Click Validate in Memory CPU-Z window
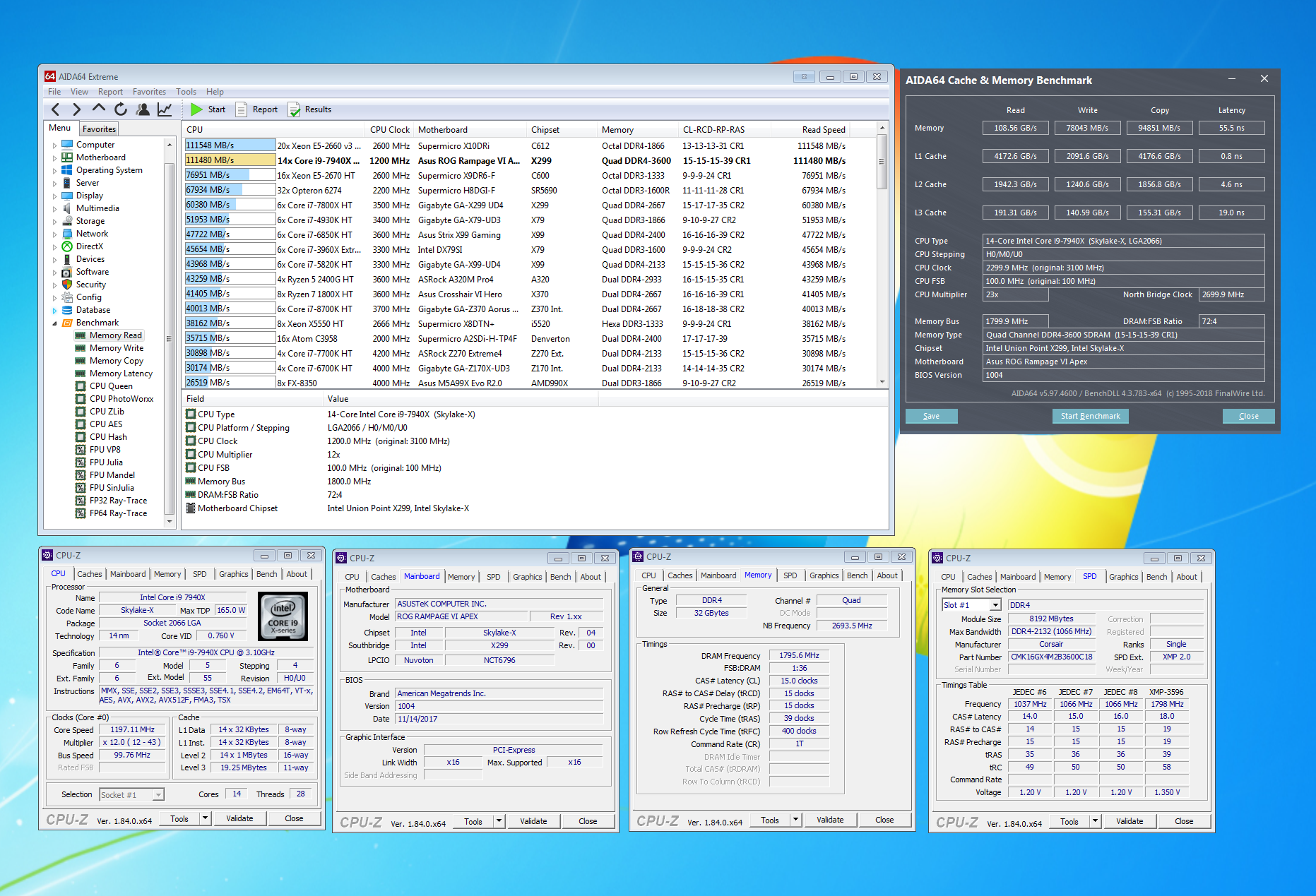 pos(830,820)
